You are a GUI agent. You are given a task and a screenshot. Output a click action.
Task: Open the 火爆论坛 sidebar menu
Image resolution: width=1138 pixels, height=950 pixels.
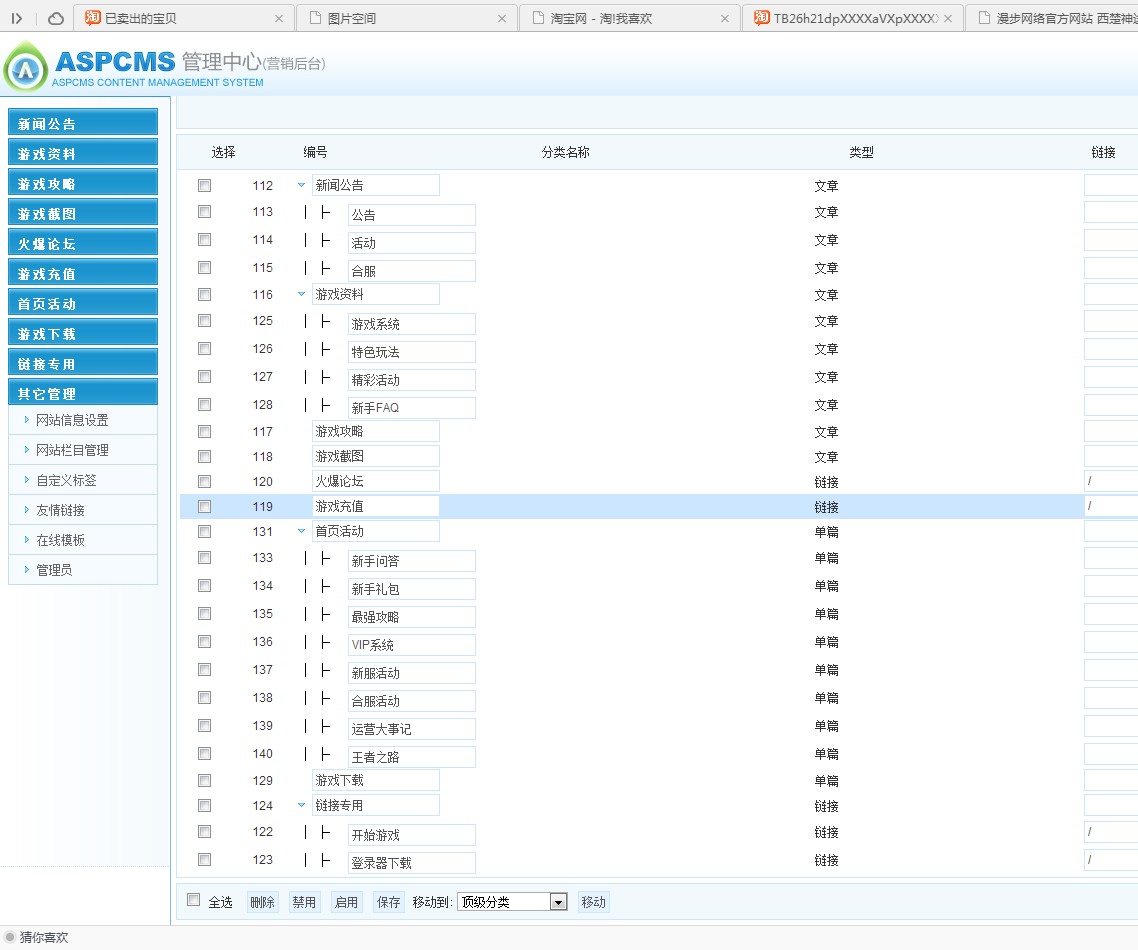(83, 242)
